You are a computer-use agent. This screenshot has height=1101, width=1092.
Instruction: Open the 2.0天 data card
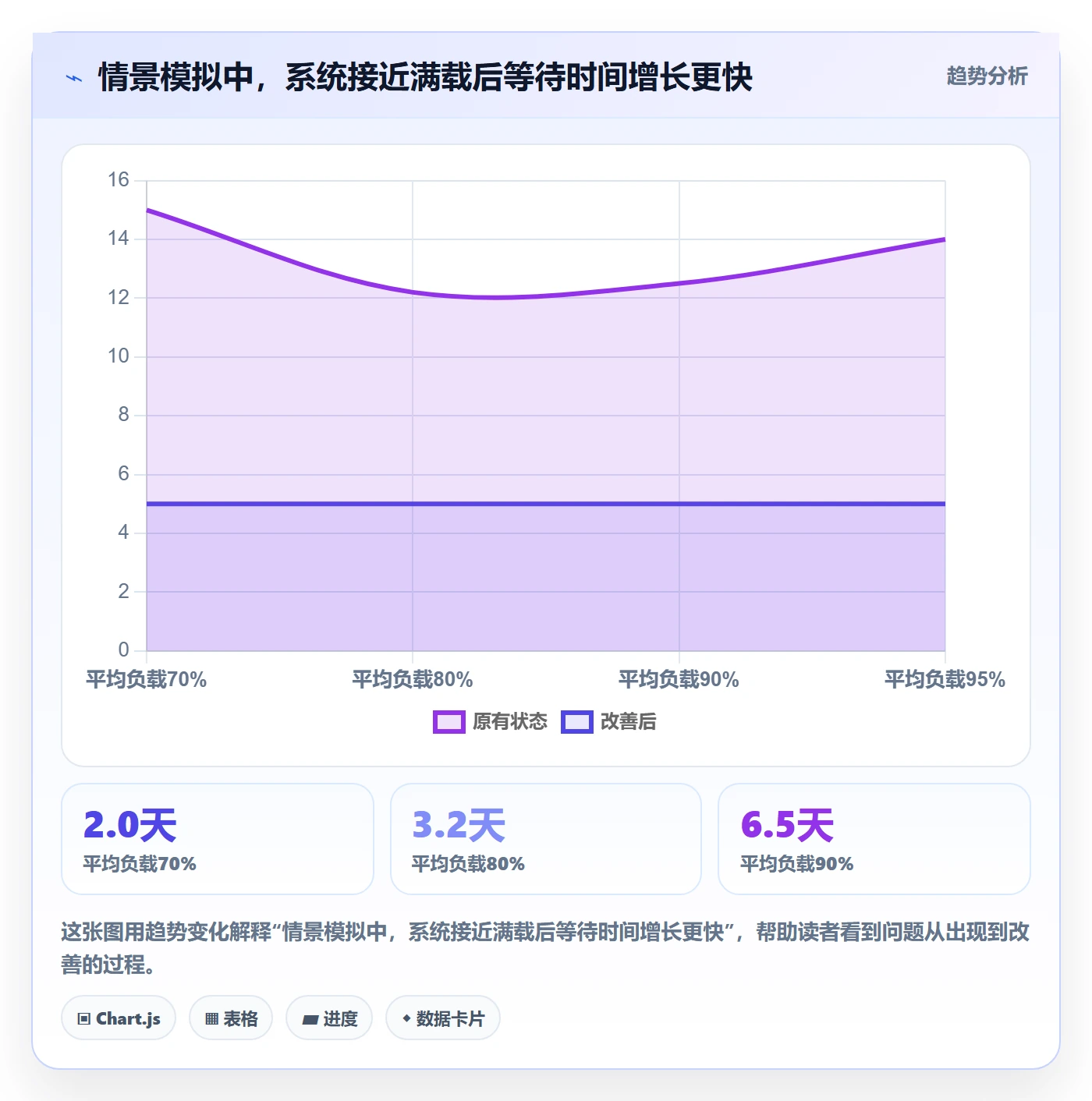[x=218, y=839]
